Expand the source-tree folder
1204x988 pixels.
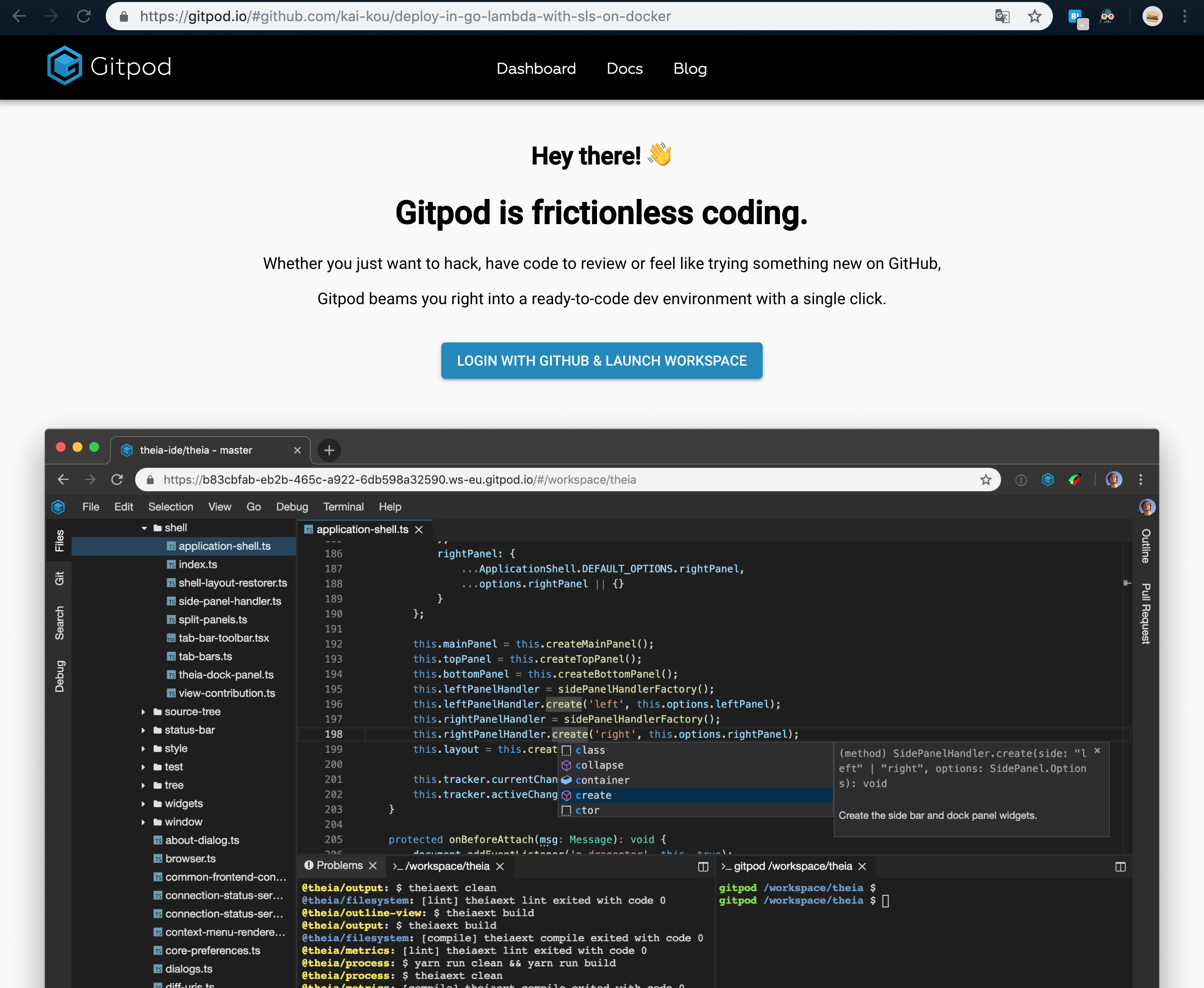point(143,711)
